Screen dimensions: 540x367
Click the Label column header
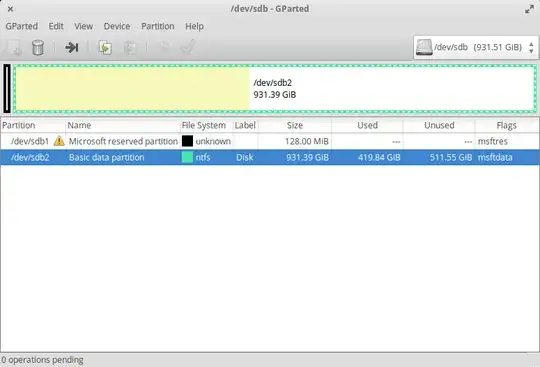click(x=245, y=125)
